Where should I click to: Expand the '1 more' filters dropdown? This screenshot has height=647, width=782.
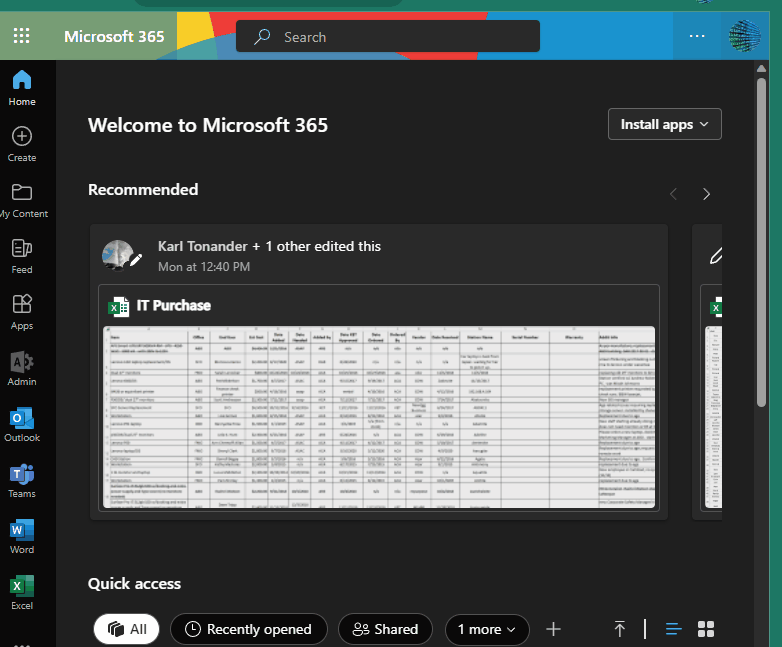pos(487,630)
